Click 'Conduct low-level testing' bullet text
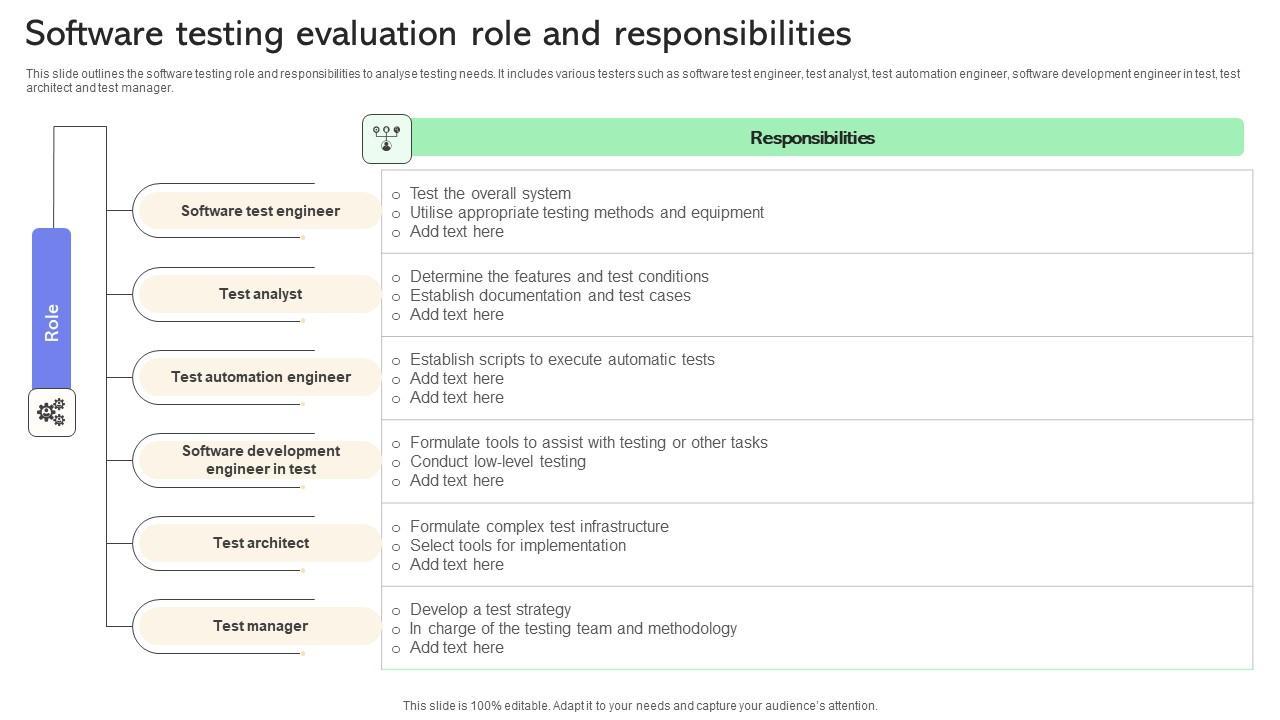 coord(498,462)
